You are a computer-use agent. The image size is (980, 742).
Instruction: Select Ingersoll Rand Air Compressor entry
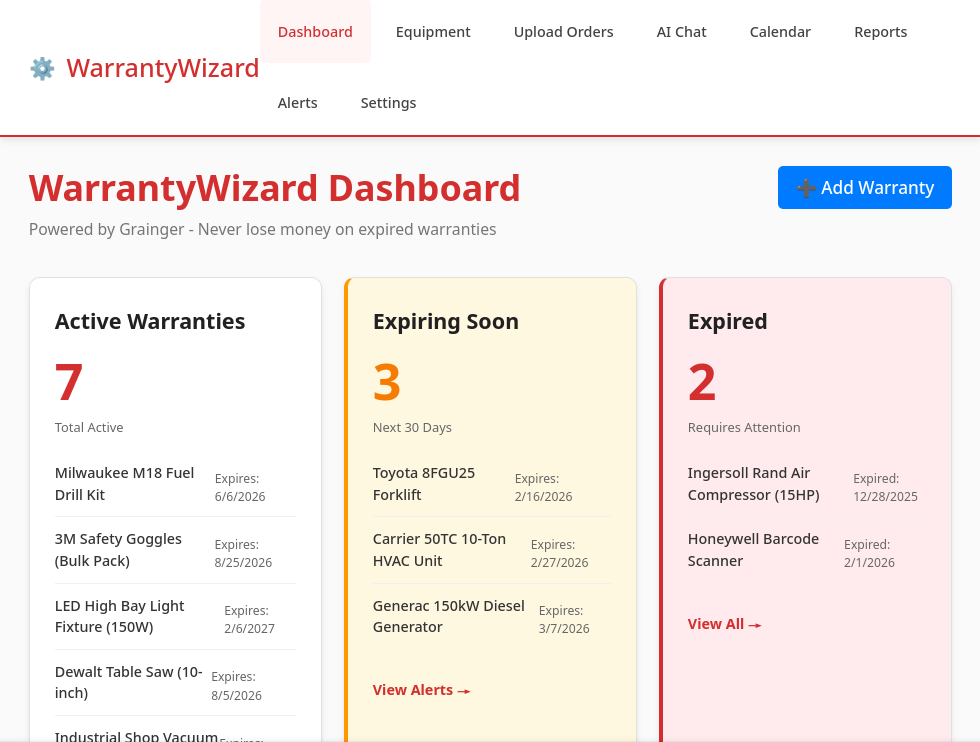click(x=806, y=484)
